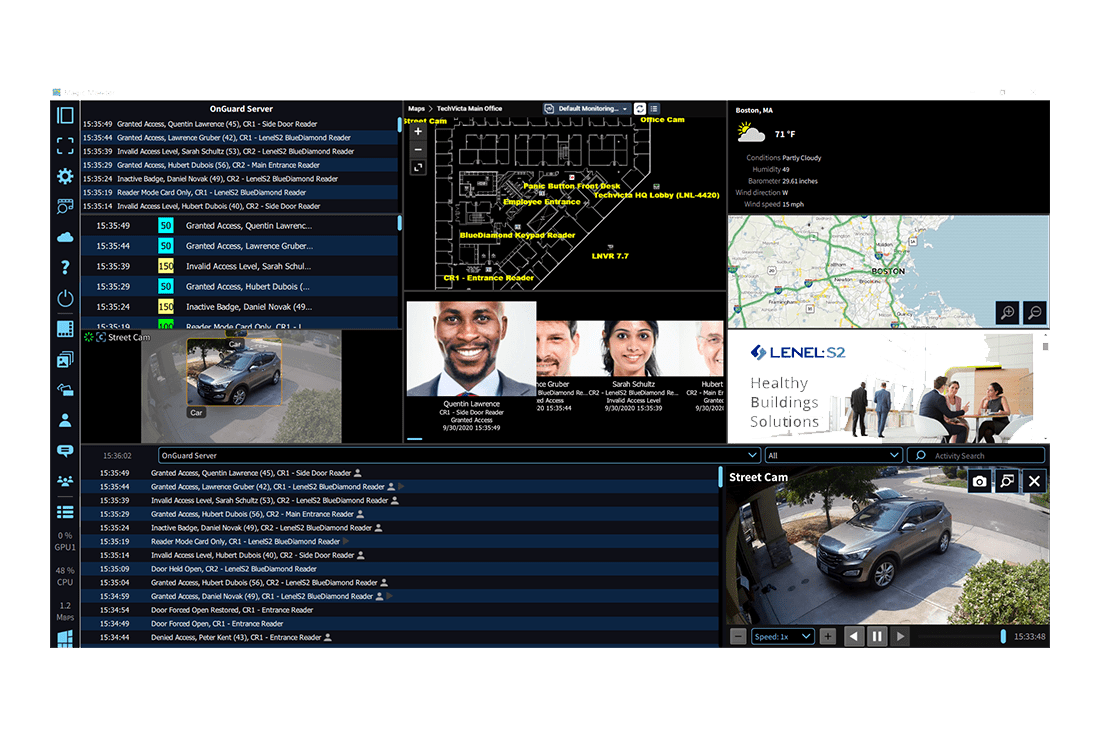Click the Street Cam timeline slider handle
The width and height of the screenshot is (1100, 734).
1003,636
